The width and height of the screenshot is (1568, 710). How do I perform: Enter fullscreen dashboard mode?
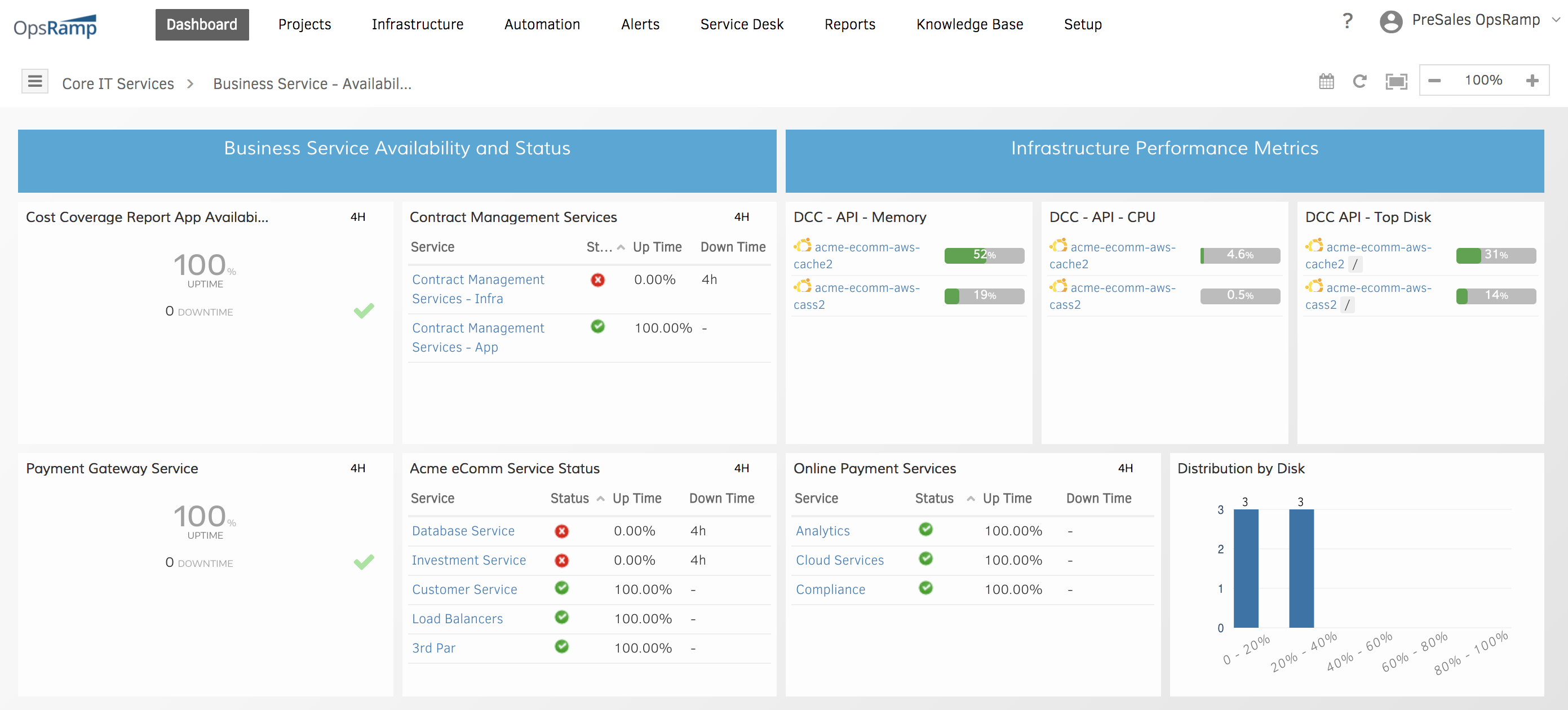[x=1396, y=81]
